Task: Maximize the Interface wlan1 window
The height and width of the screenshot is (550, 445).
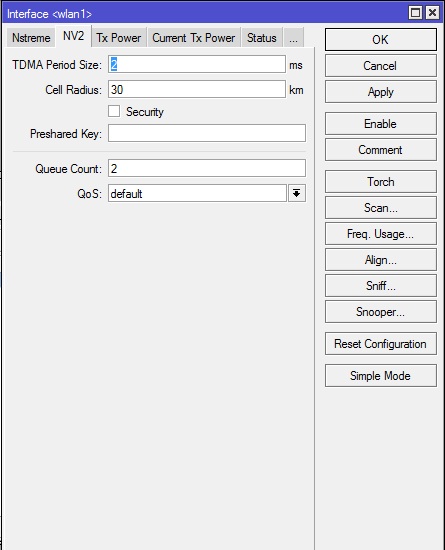Action: [x=416, y=13]
